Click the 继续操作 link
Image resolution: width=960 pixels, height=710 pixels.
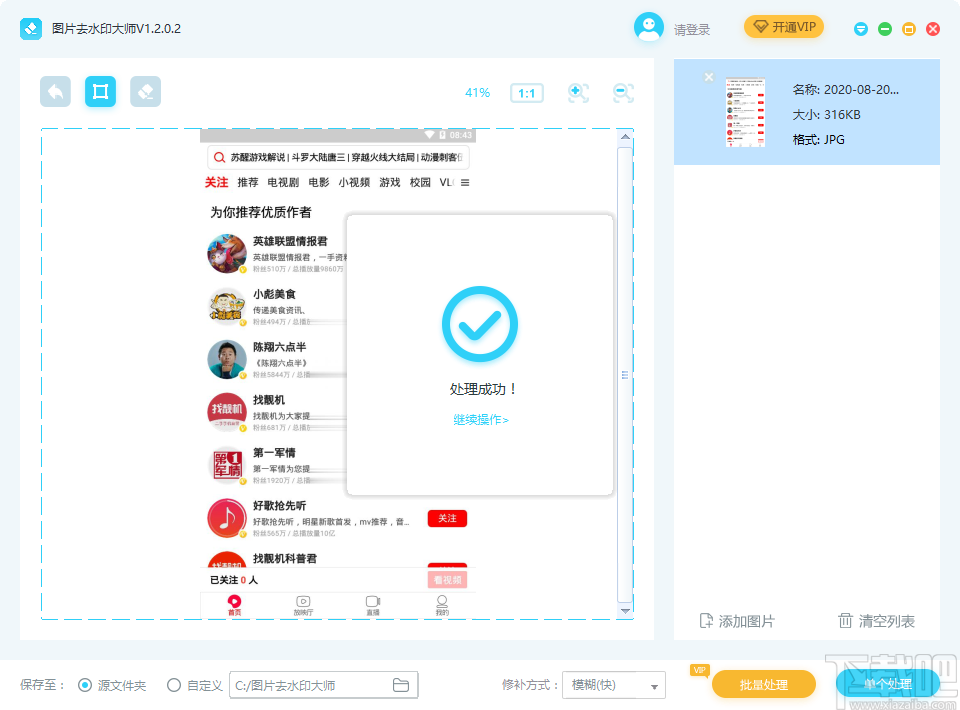(479, 421)
